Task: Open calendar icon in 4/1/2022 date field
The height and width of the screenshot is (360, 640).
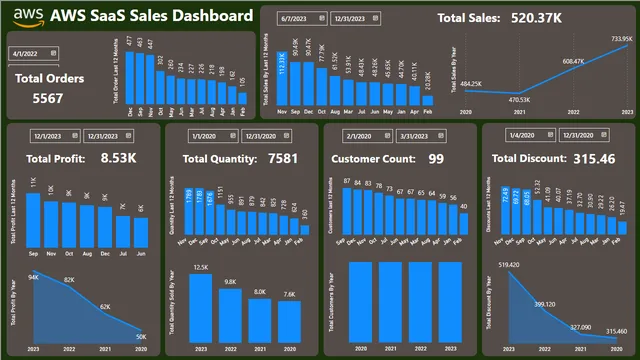Action: click(53, 53)
